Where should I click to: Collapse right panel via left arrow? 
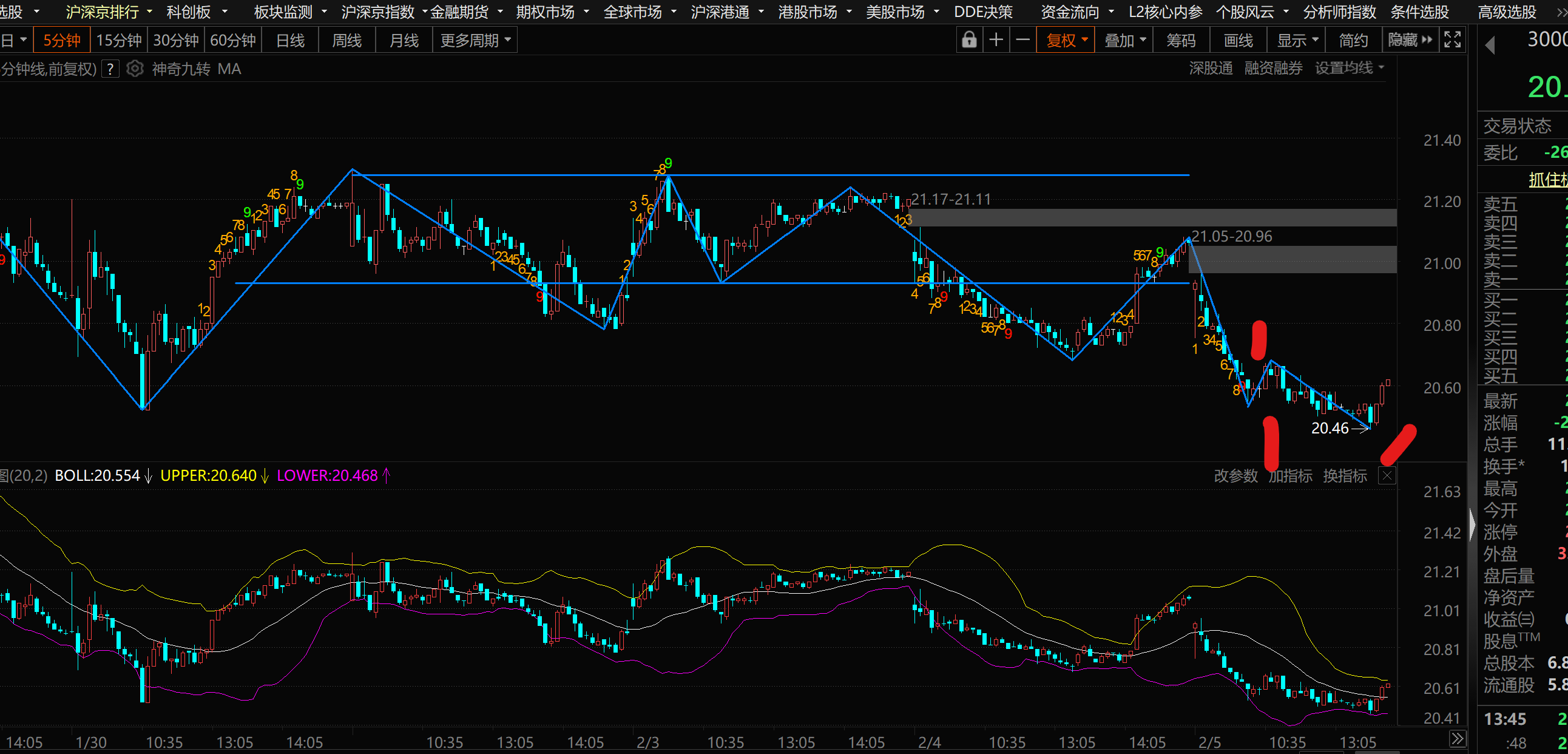[x=1490, y=46]
